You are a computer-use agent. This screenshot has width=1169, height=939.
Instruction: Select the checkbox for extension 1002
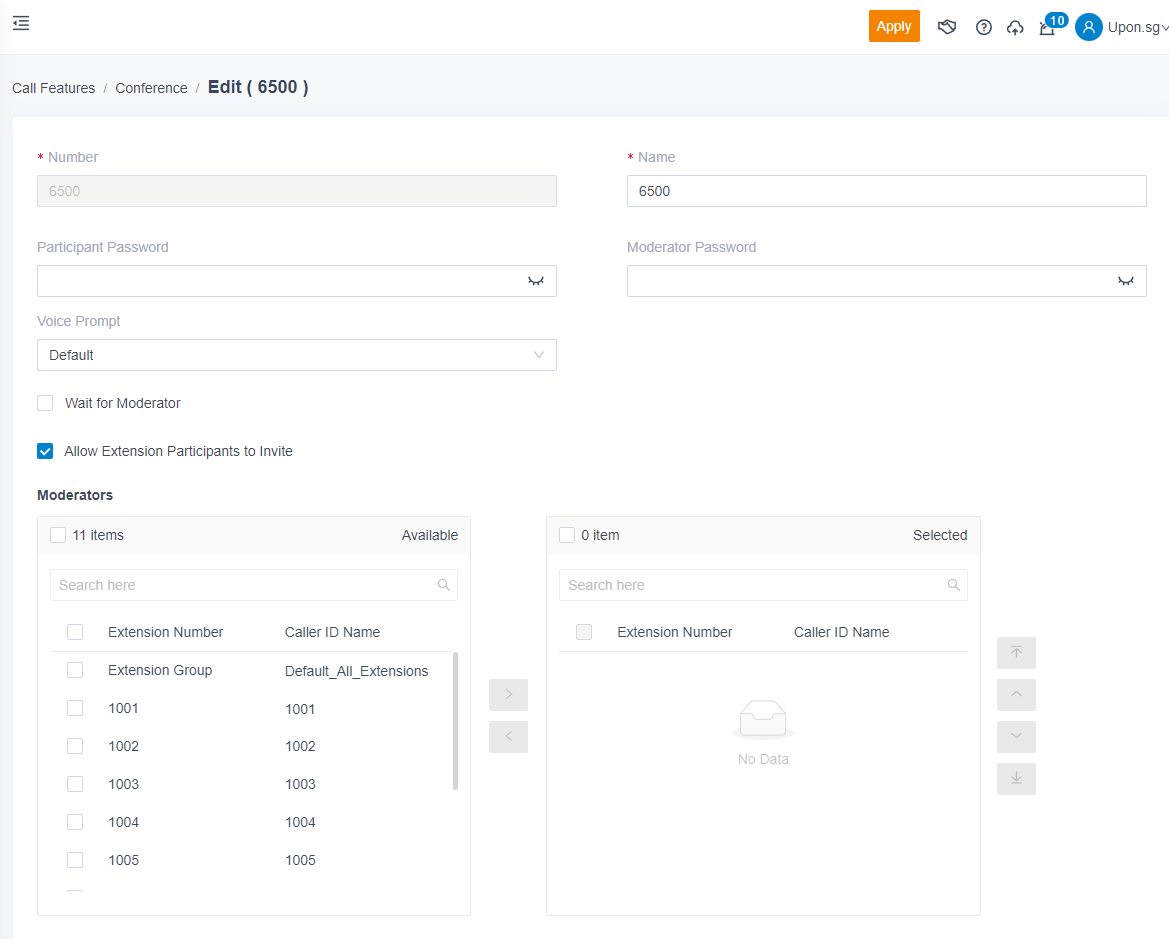[x=75, y=746]
